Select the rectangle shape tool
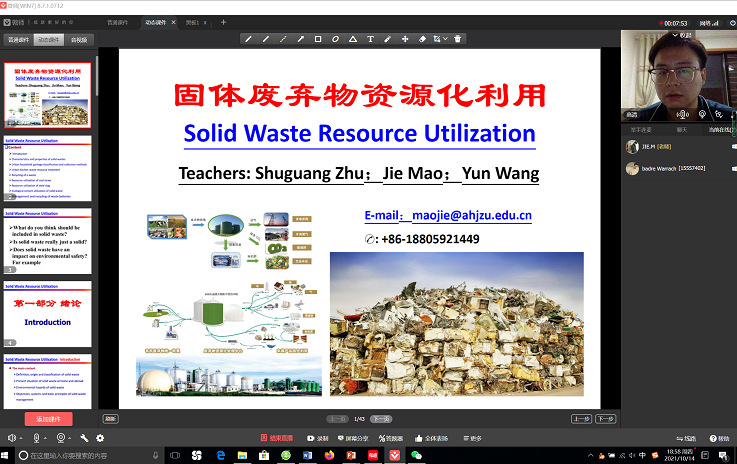737x464 pixels. [318, 39]
